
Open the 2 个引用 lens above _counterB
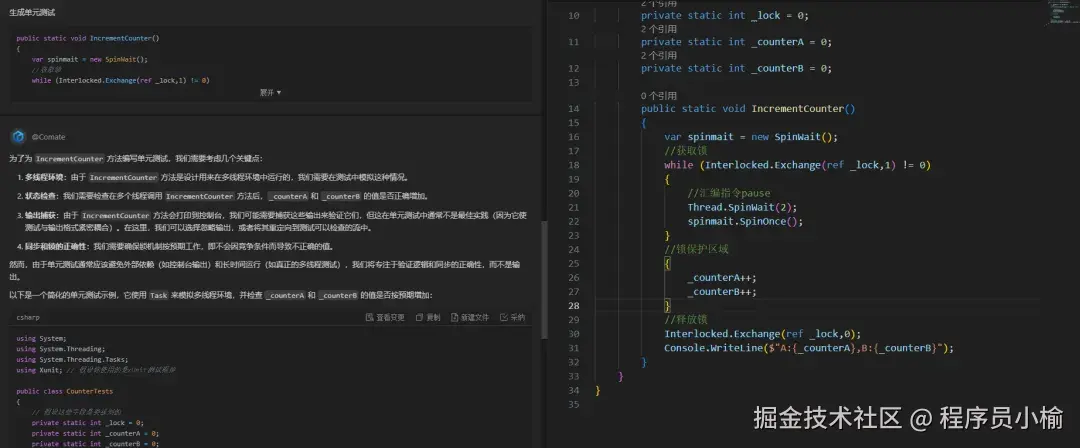tap(658, 55)
